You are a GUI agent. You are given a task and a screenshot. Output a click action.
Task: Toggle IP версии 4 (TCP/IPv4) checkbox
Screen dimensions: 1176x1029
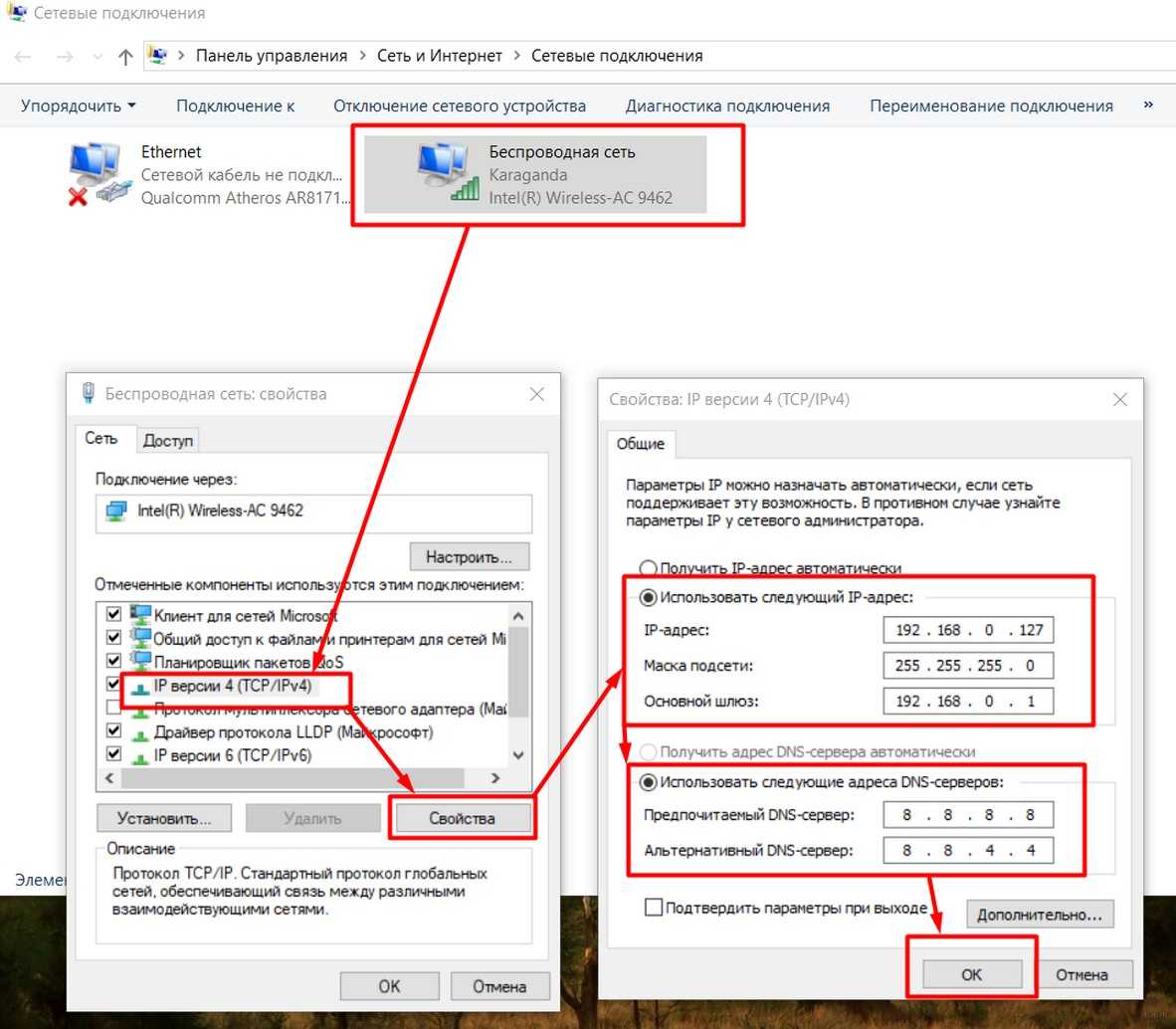[x=113, y=684]
